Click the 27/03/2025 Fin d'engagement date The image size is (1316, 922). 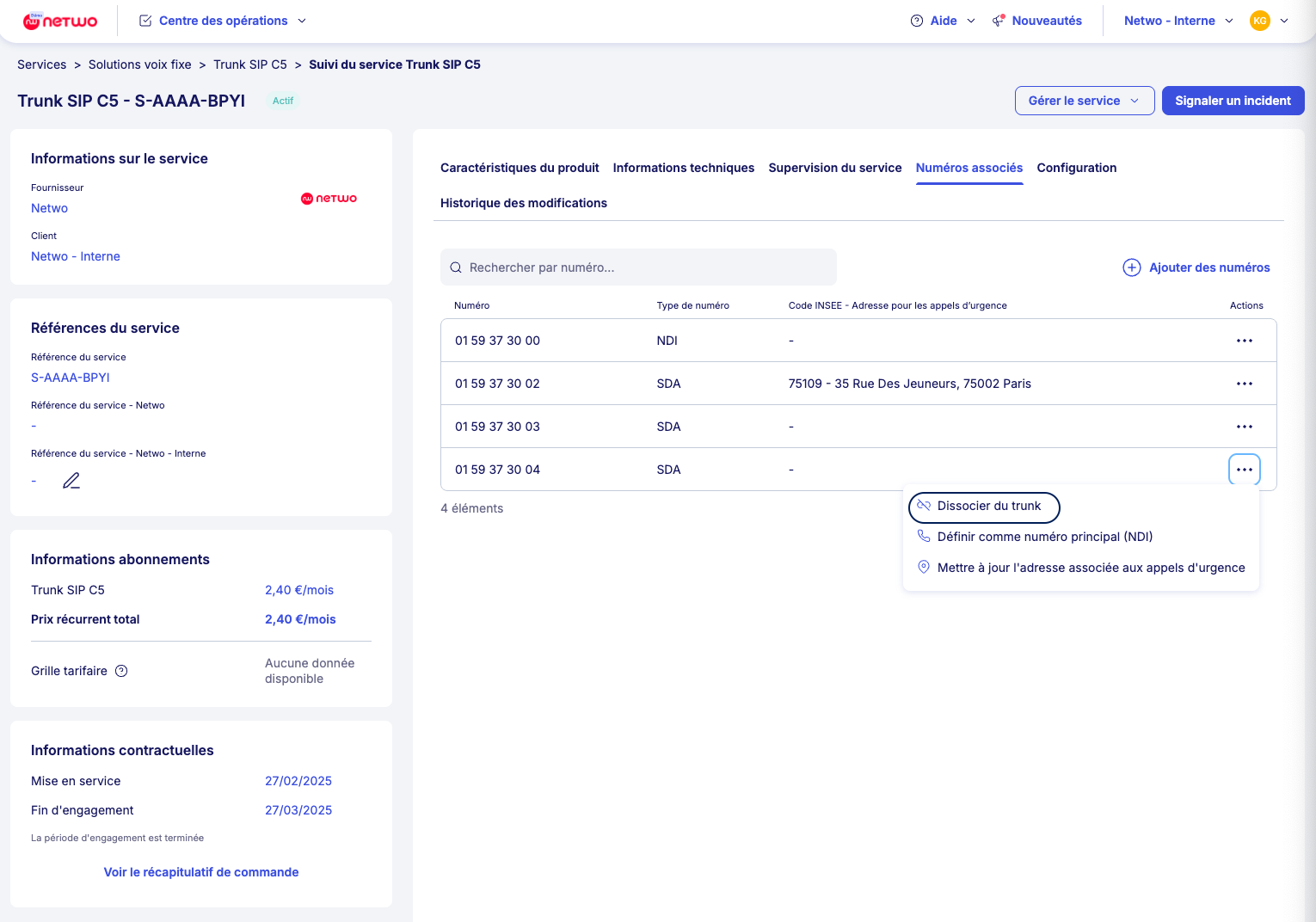point(298,810)
